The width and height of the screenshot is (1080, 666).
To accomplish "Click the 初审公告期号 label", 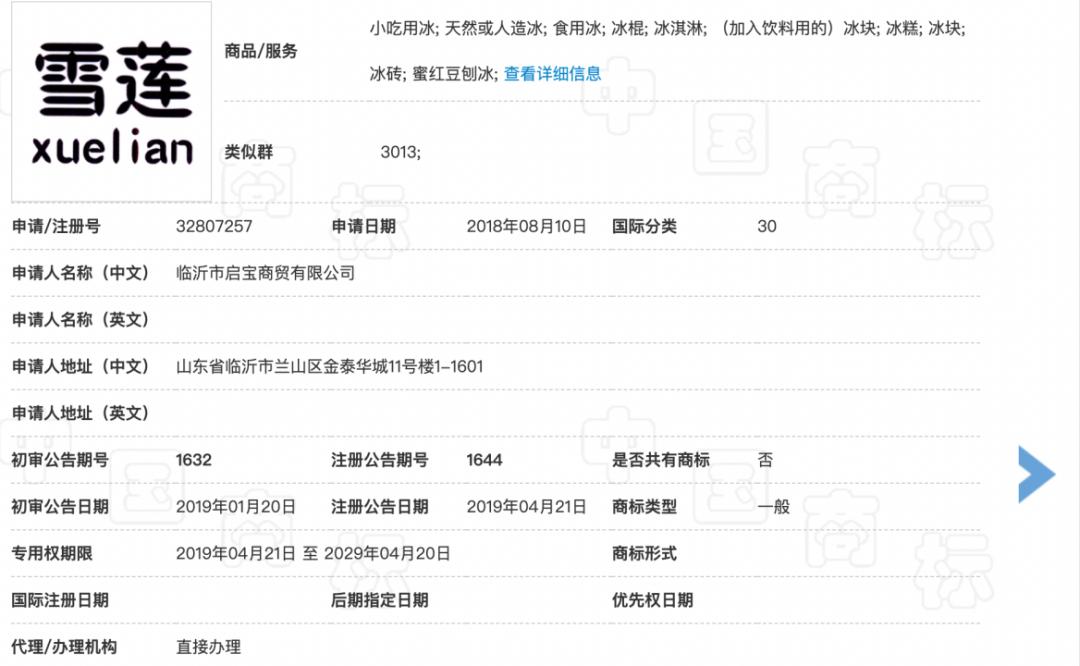I will (60, 460).
